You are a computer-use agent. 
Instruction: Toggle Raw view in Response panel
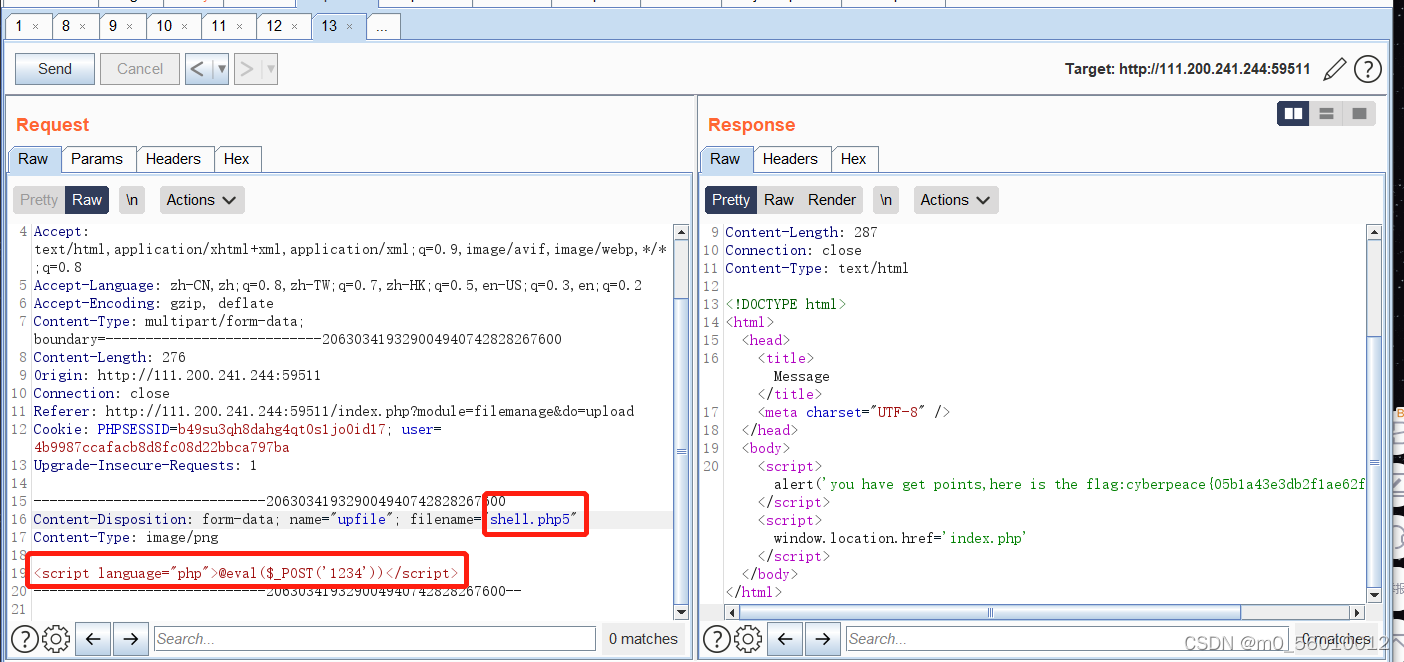pyautogui.click(x=779, y=200)
